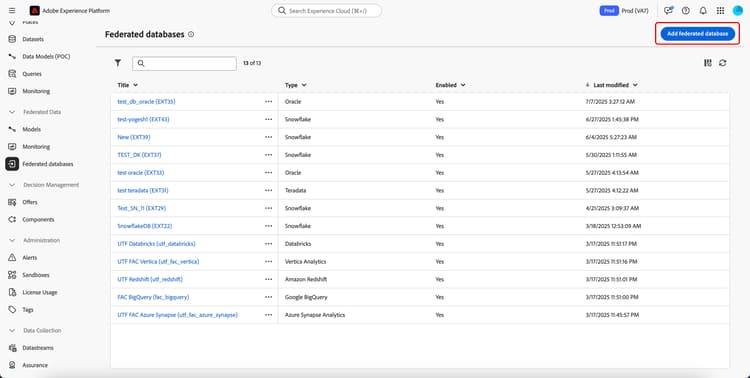Screen dimensions: 750x378
Task: Open more actions for Test_SN_11 (EXT29)
Action: pyautogui.click(x=268, y=208)
